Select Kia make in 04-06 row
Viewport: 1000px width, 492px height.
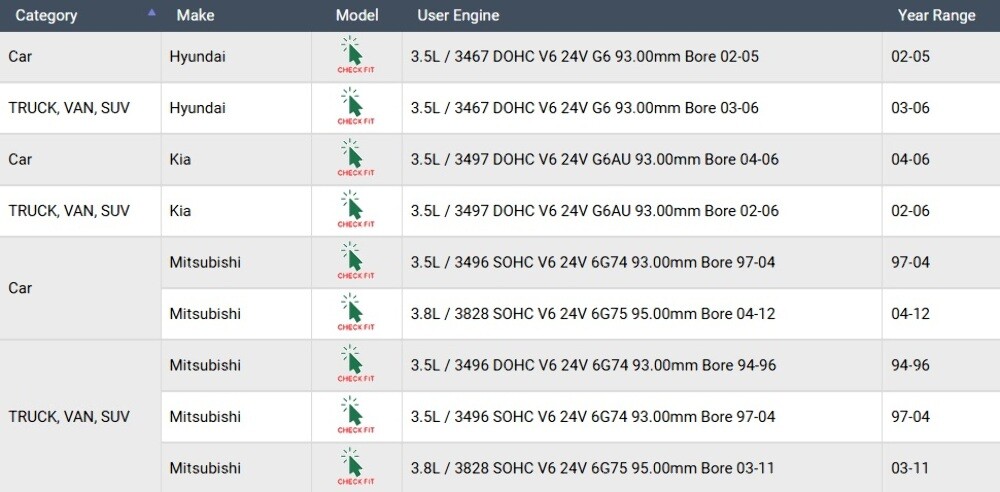coord(180,159)
